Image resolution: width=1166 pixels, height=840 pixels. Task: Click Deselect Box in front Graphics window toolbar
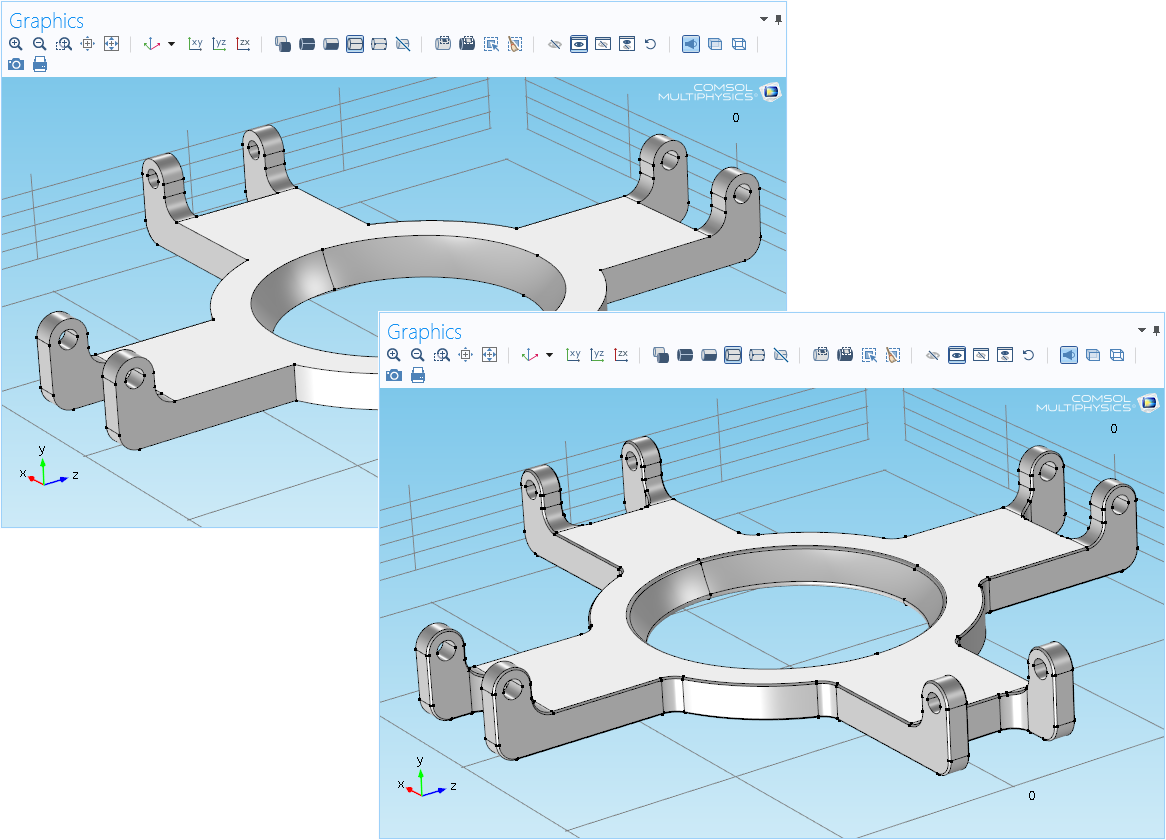point(845,355)
